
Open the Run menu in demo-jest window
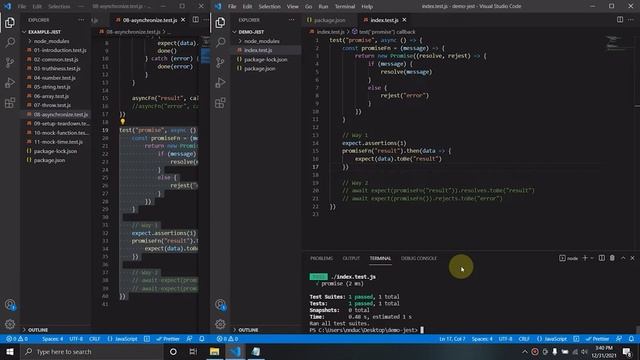pyautogui.click(x=323, y=7)
